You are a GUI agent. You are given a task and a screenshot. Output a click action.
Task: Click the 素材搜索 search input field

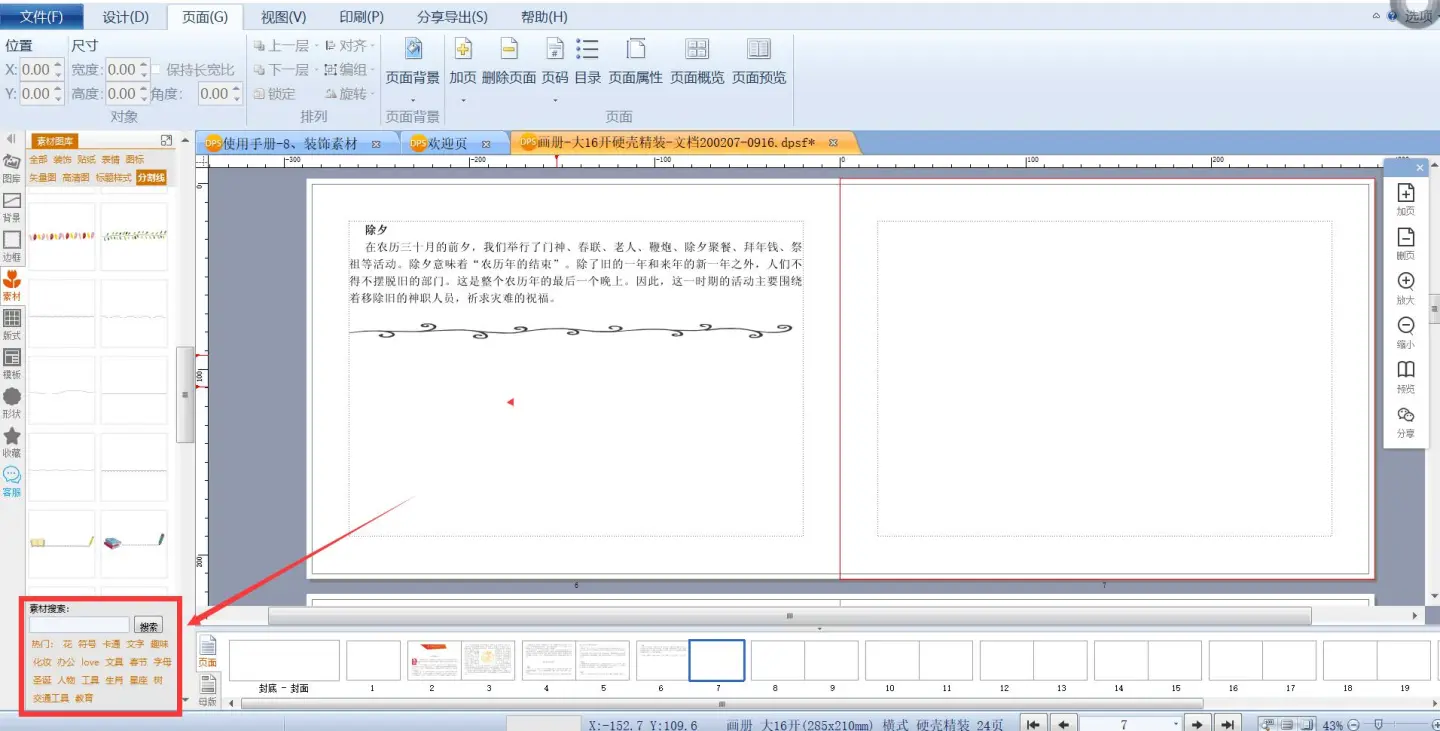click(79, 626)
